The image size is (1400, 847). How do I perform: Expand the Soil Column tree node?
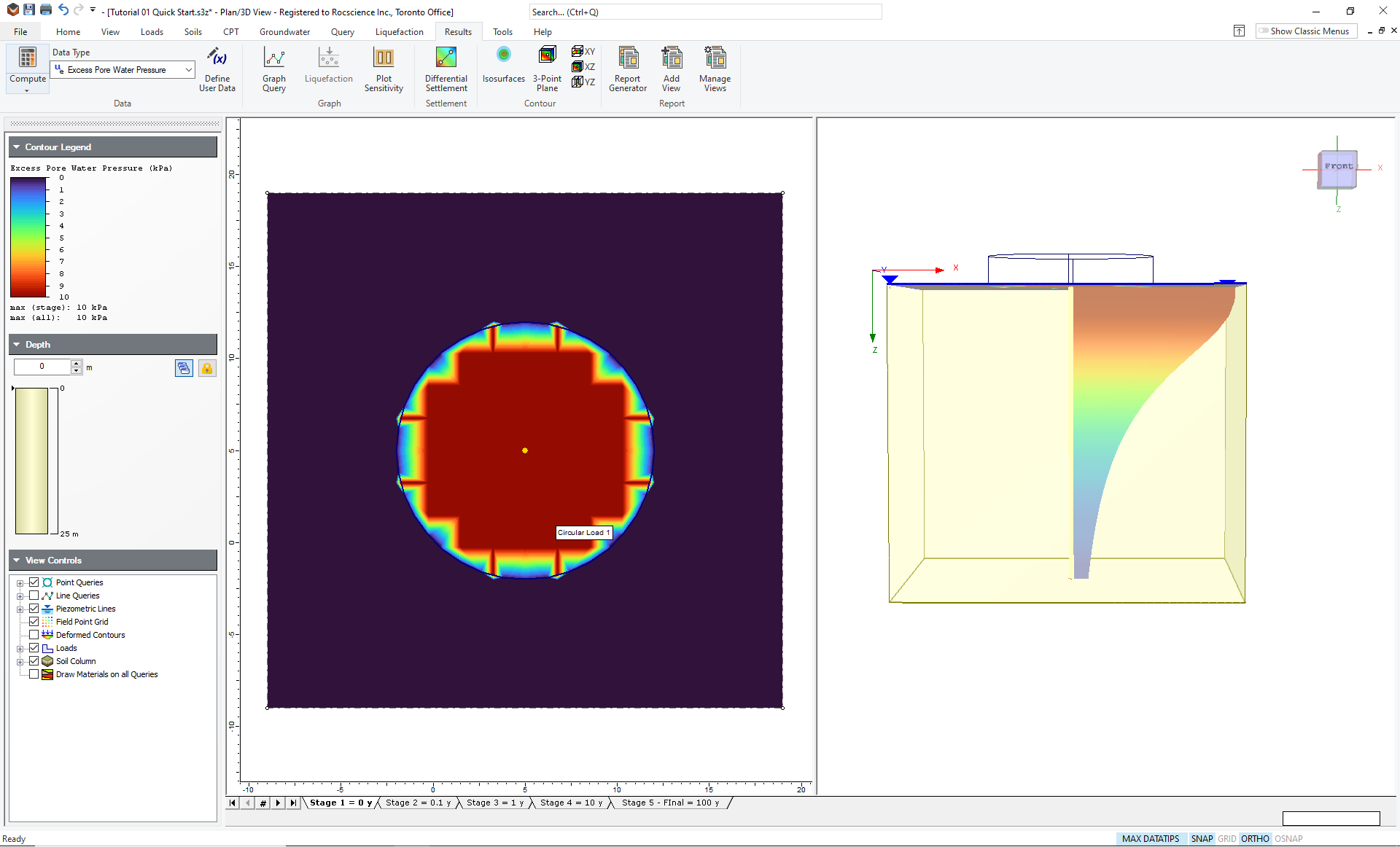[20, 662]
